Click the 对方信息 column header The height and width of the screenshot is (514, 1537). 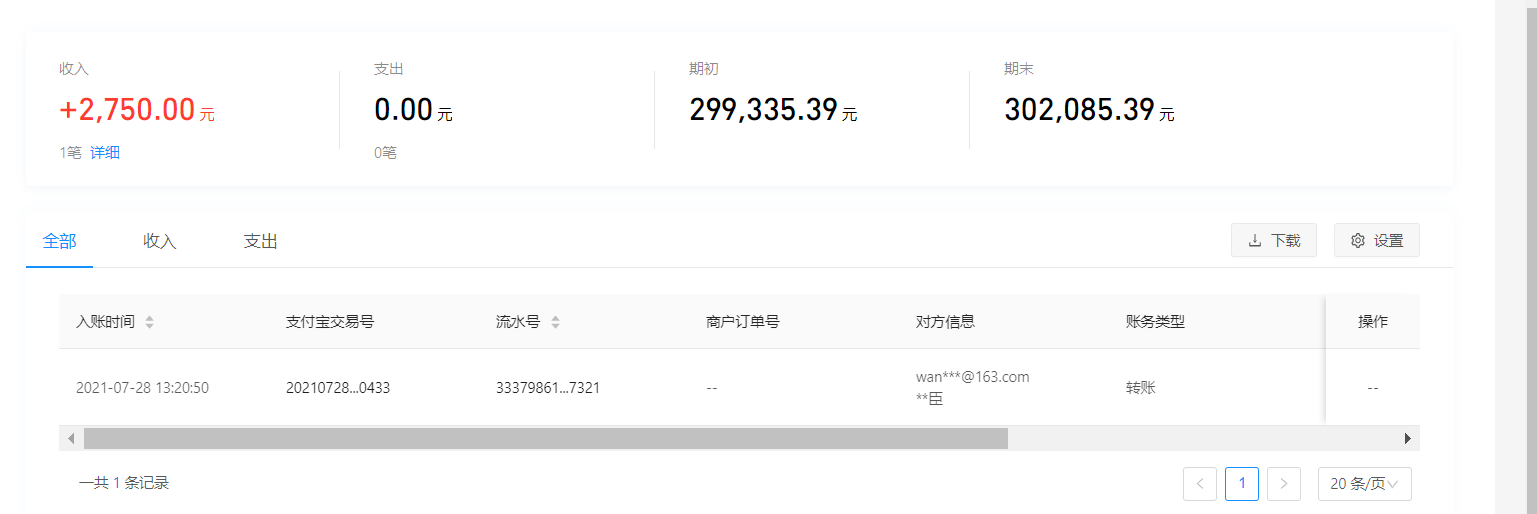[x=945, y=322]
